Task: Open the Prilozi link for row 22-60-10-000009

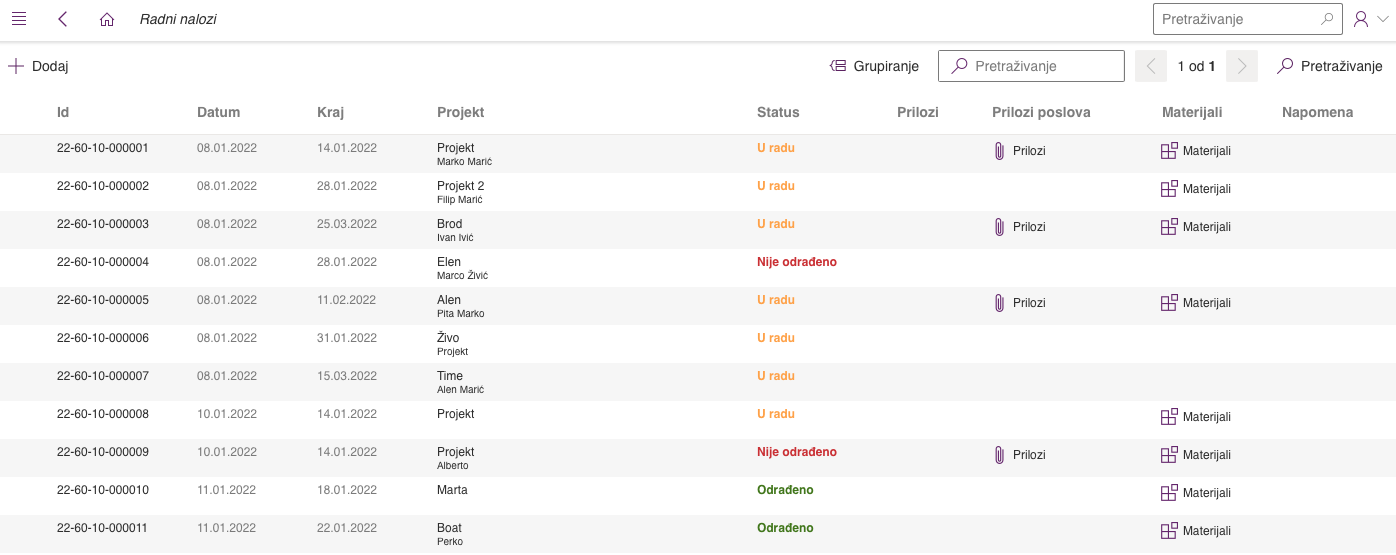Action: [x=1028, y=455]
